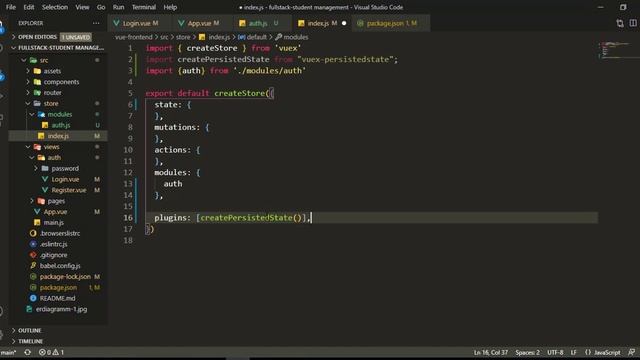Click src in the breadcrumb path
Viewport: 640px width, 360px height.
tap(164, 37)
